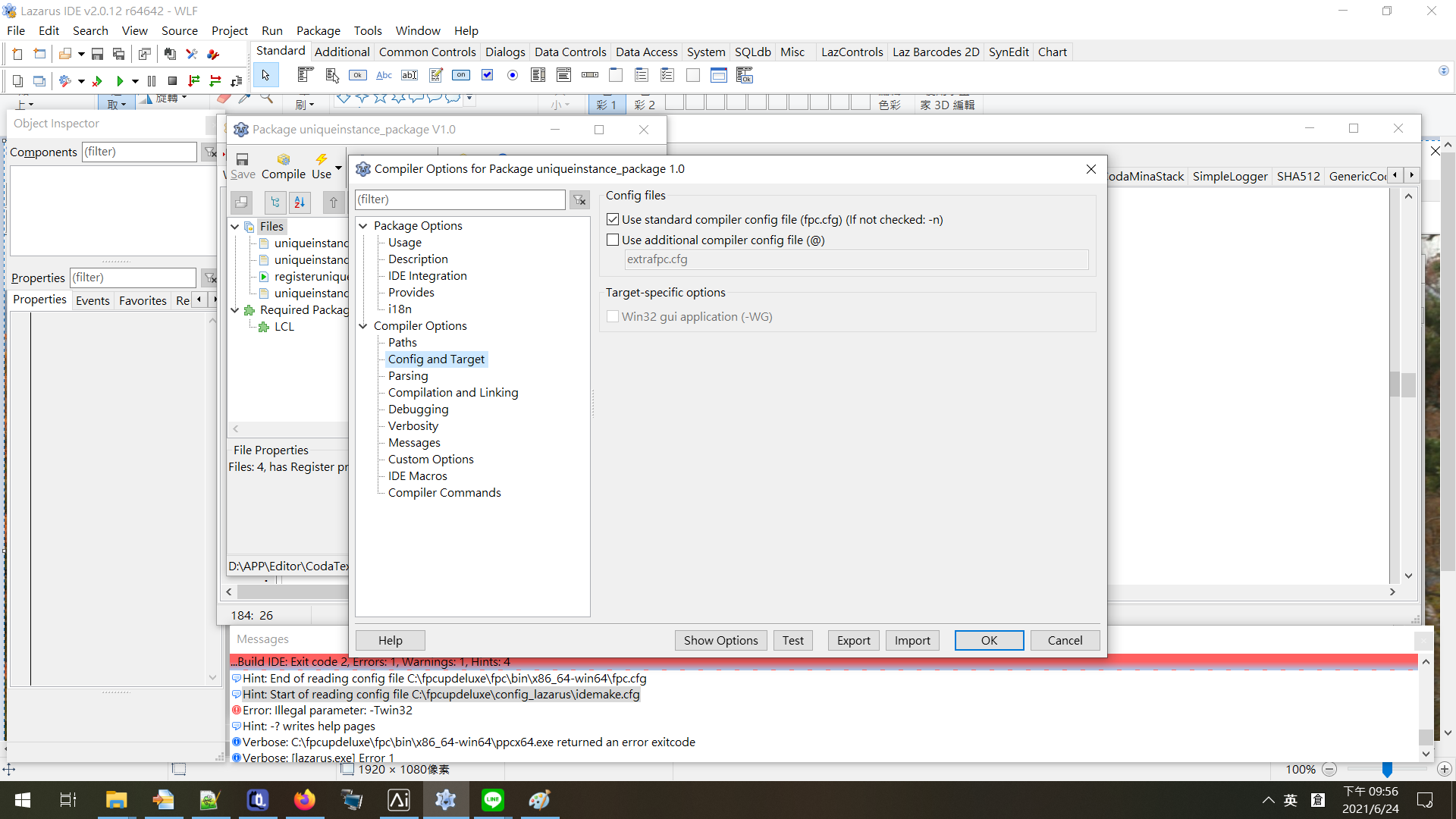1456x819 pixels.
Task: Click the Firefox icon on the taskbar
Action: (304, 799)
